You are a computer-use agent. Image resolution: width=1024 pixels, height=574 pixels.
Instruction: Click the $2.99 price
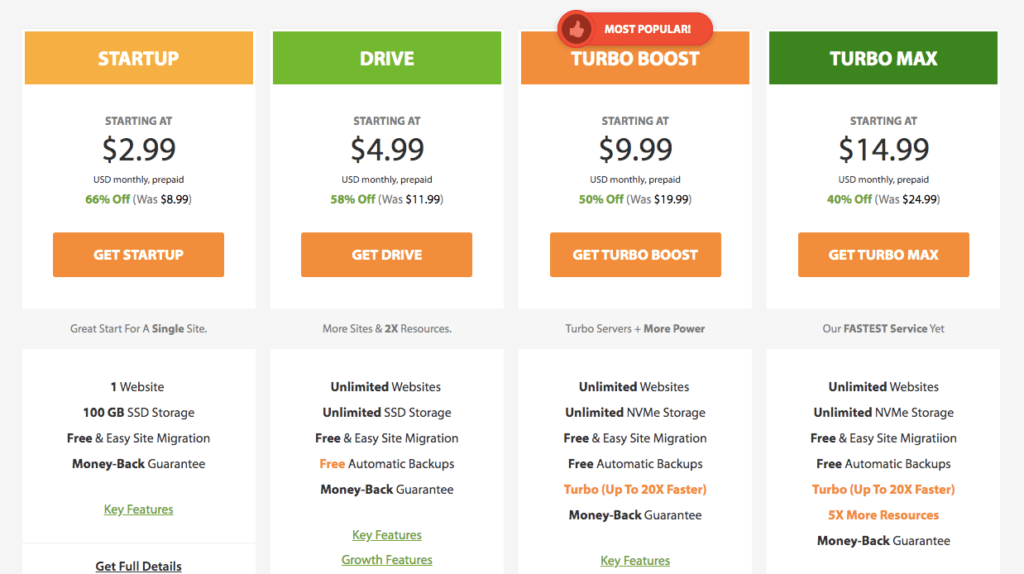tap(138, 150)
